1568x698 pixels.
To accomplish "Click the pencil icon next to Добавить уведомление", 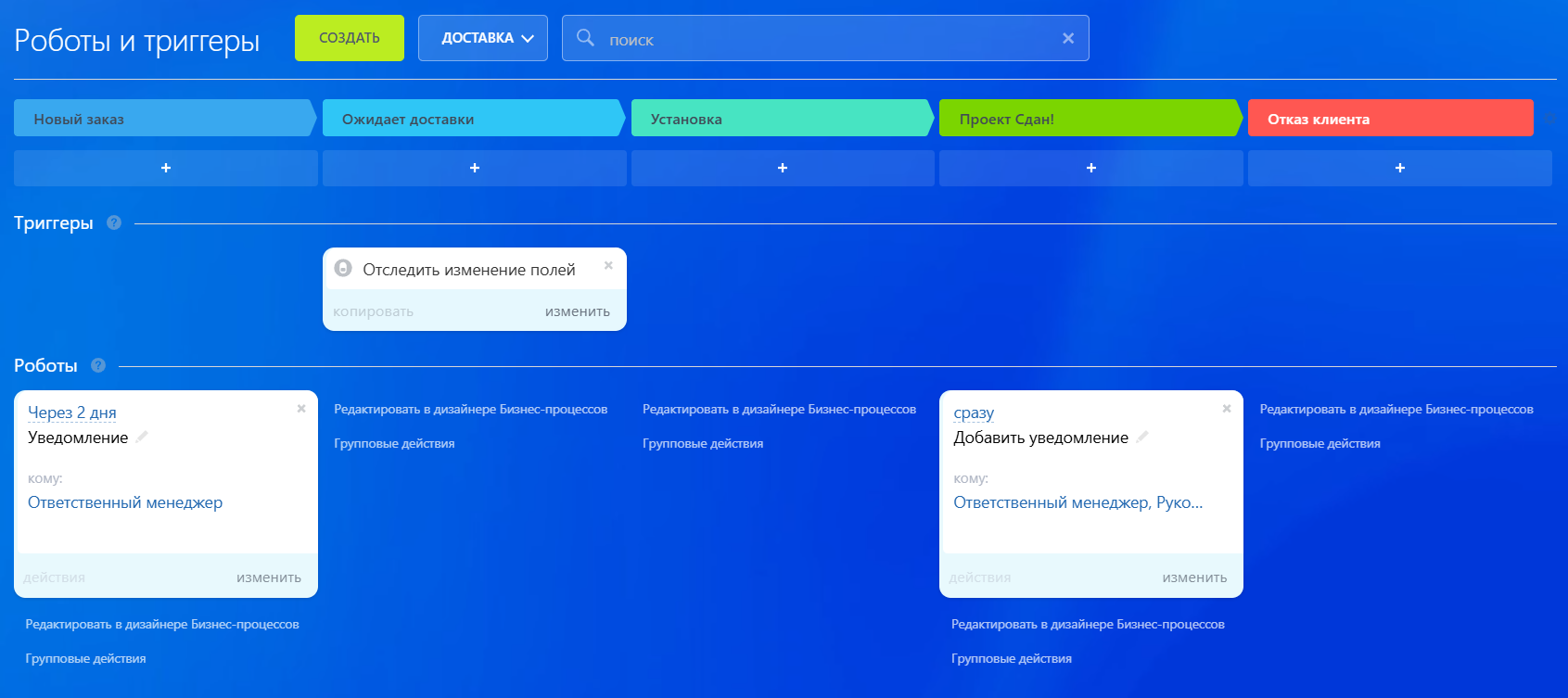I will click(x=1142, y=437).
